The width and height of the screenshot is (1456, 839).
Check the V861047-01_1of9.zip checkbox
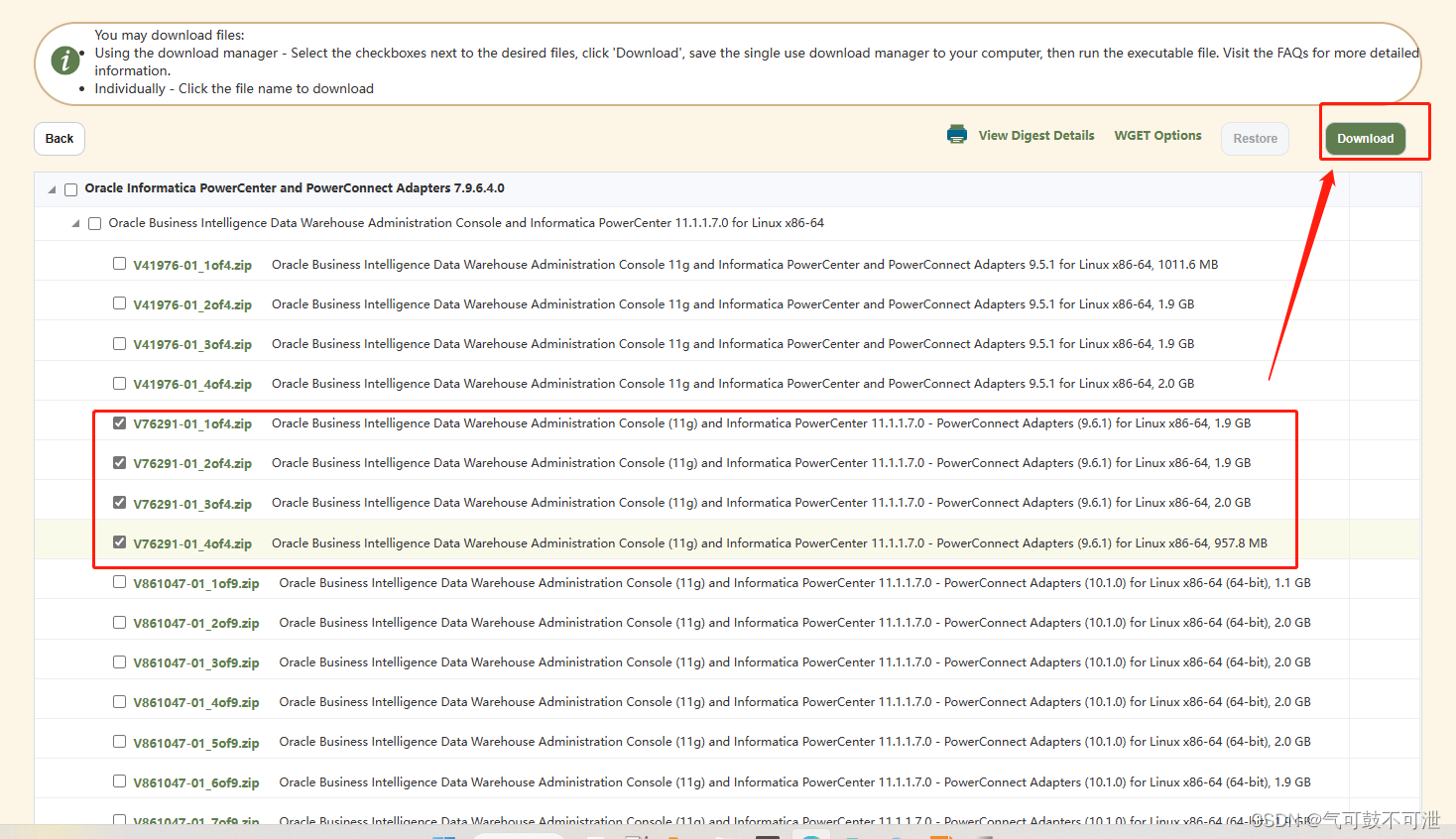coord(119,582)
